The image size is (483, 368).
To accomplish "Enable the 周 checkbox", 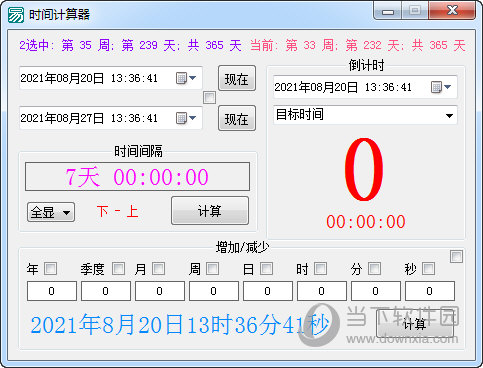I will 212,268.
